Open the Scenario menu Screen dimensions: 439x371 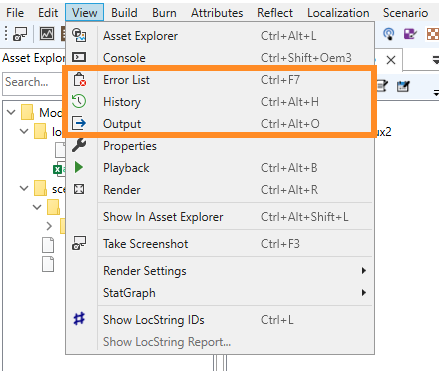point(405,13)
